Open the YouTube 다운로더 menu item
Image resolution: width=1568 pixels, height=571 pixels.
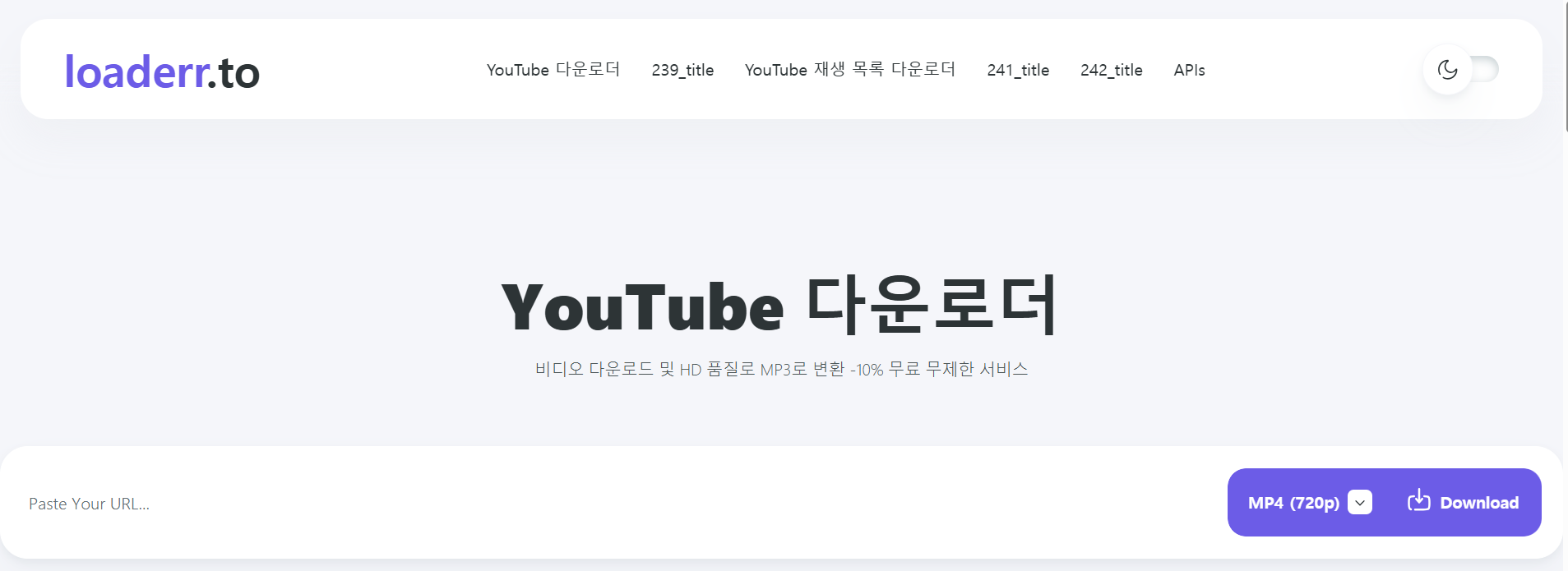coord(553,70)
